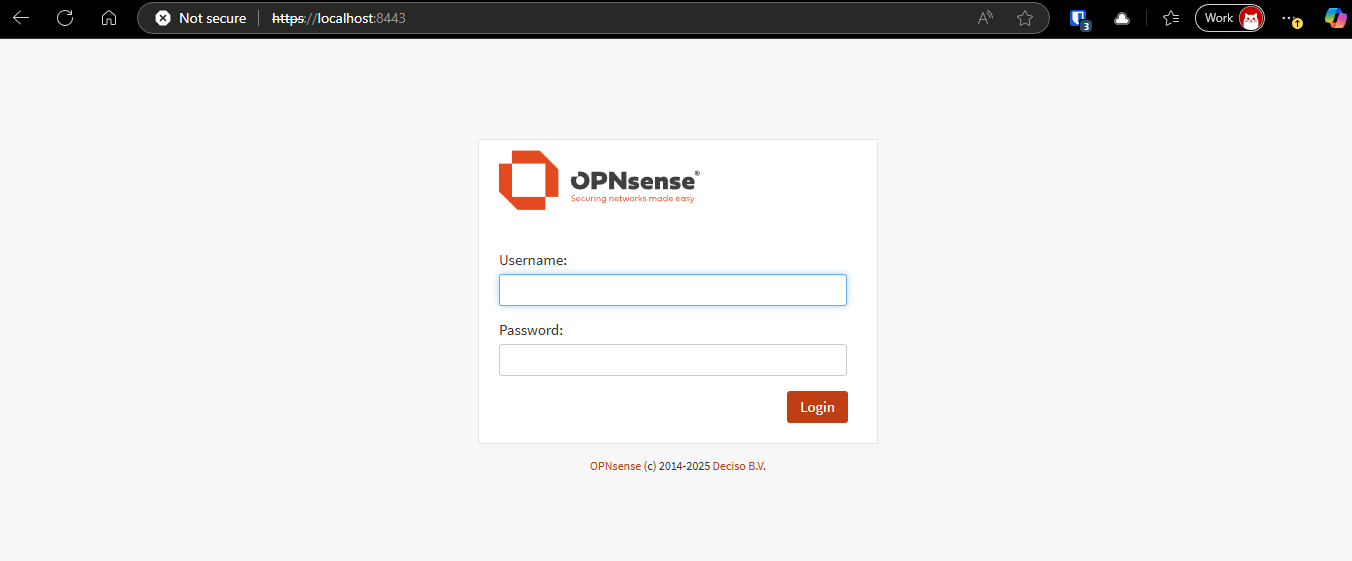
Task: Focus the Username input field
Action: (673, 290)
